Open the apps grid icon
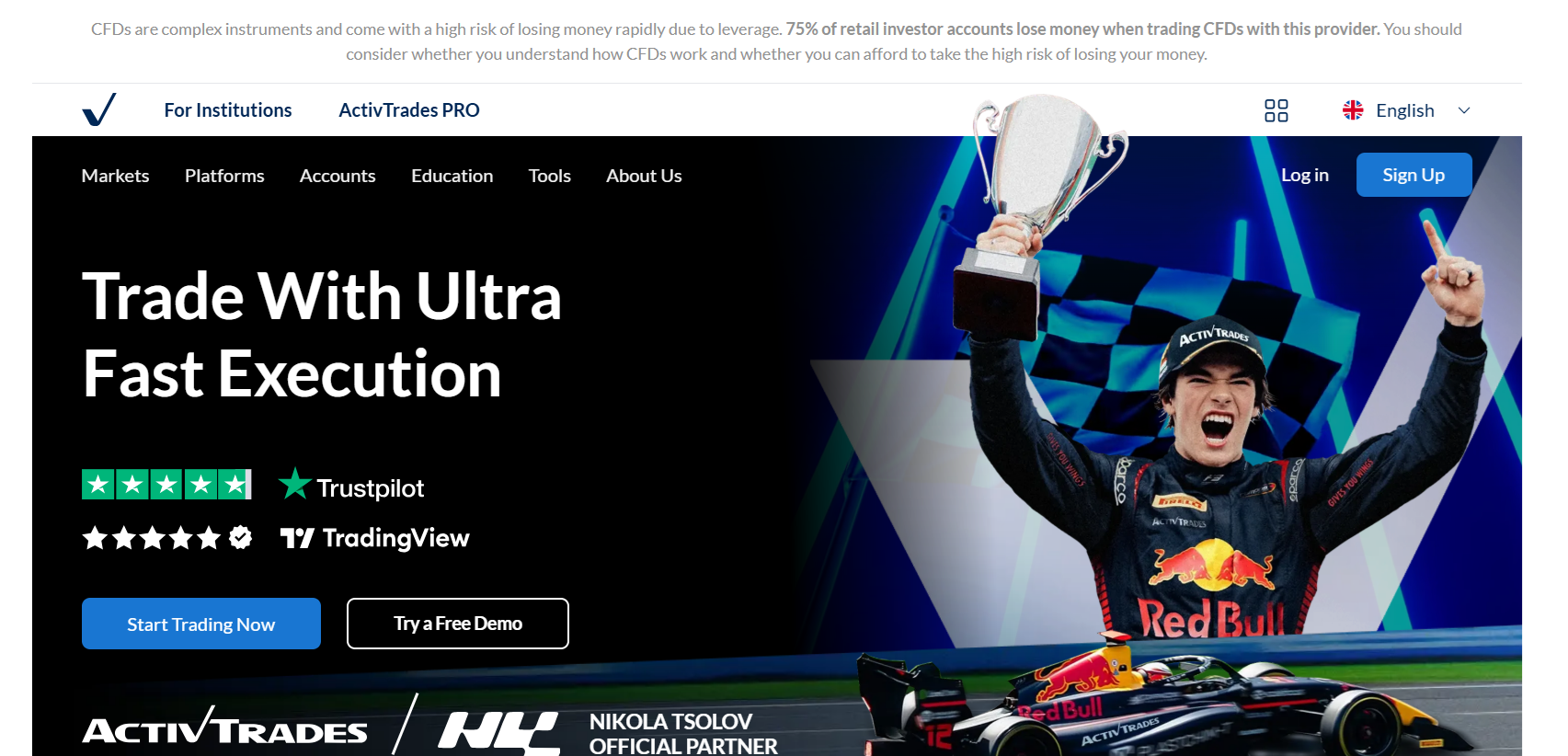 coord(1276,110)
